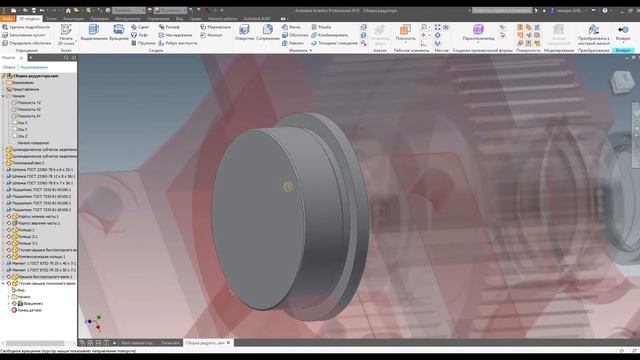Switch to Моя главная стр... document tab

pos(138,343)
